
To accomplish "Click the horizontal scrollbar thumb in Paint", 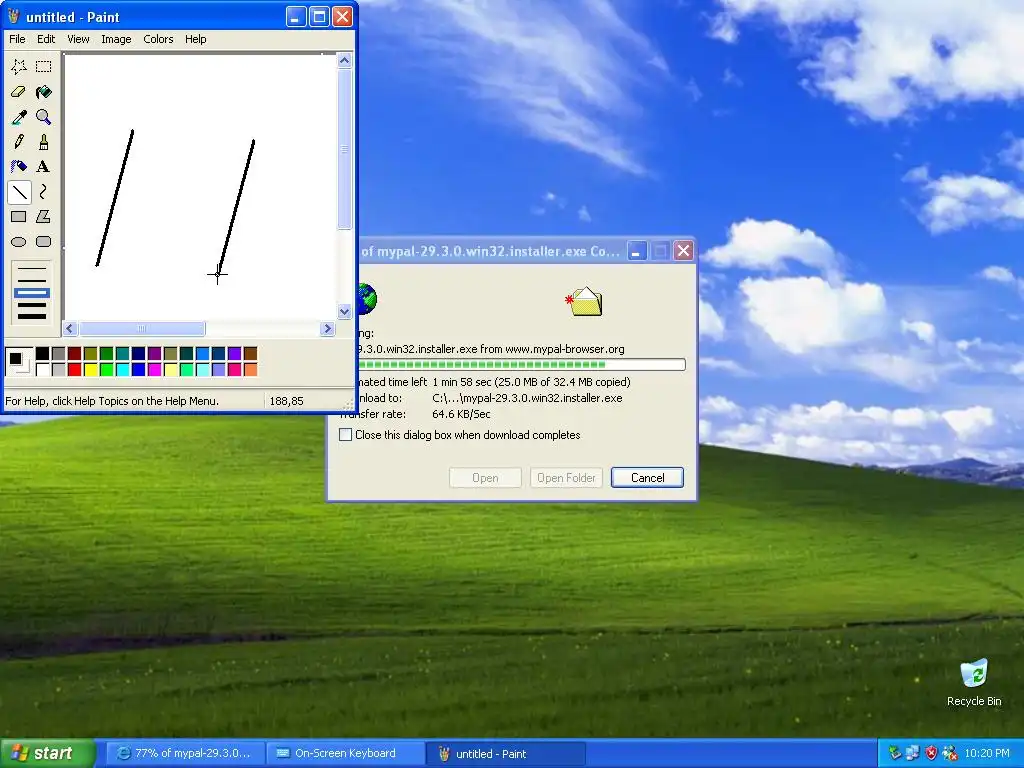I will click(142, 328).
